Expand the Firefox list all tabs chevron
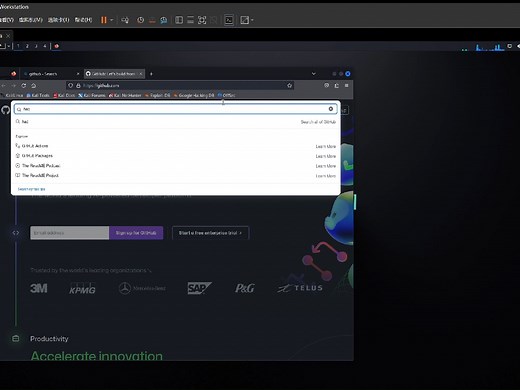The width and height of the screenshot is (520, 390). point(313,74)
